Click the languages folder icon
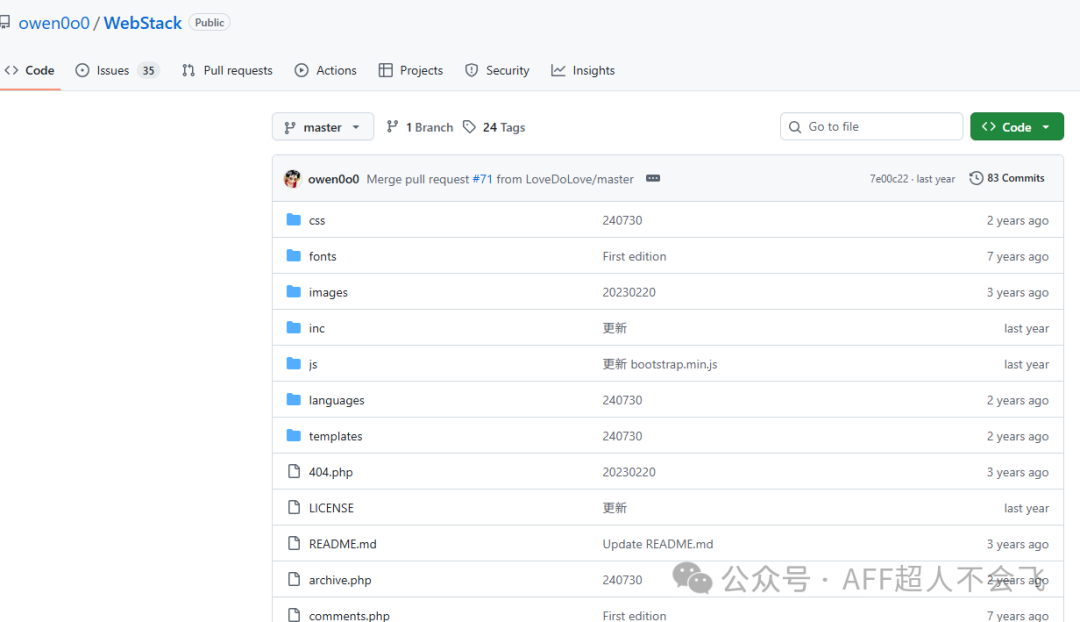 pos(293,400)
